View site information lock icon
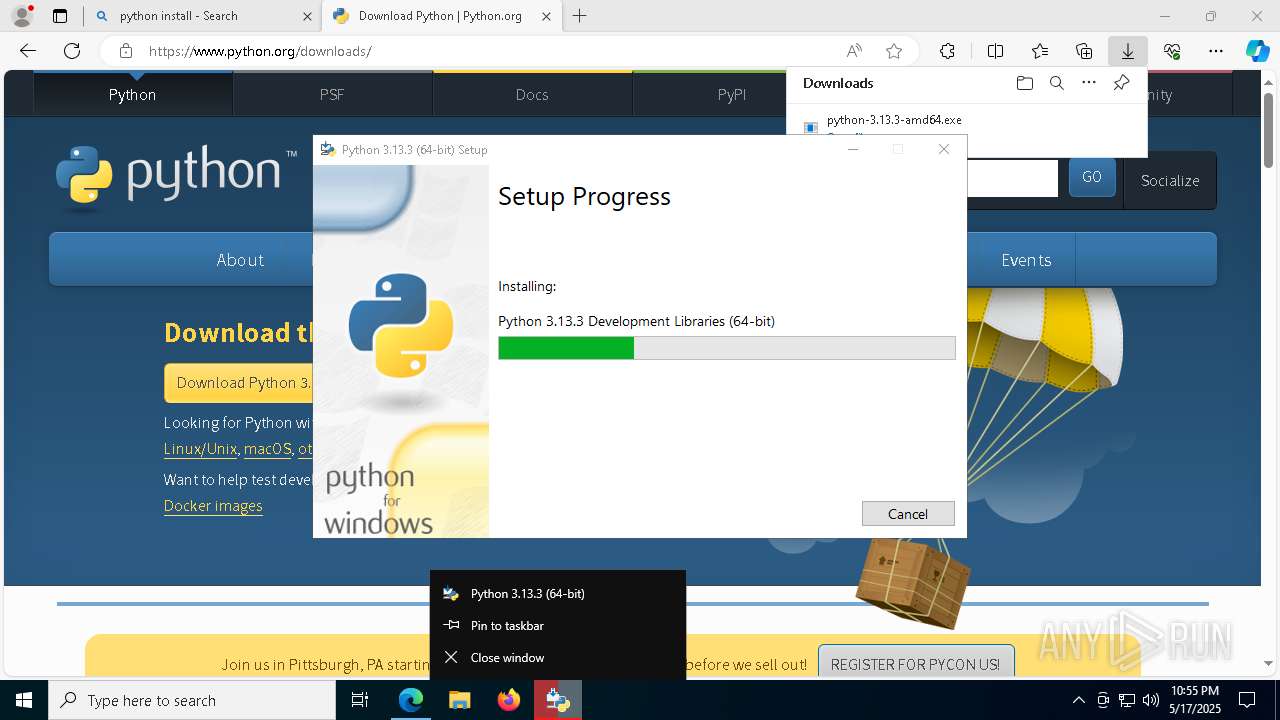 (x=125, y=51)
